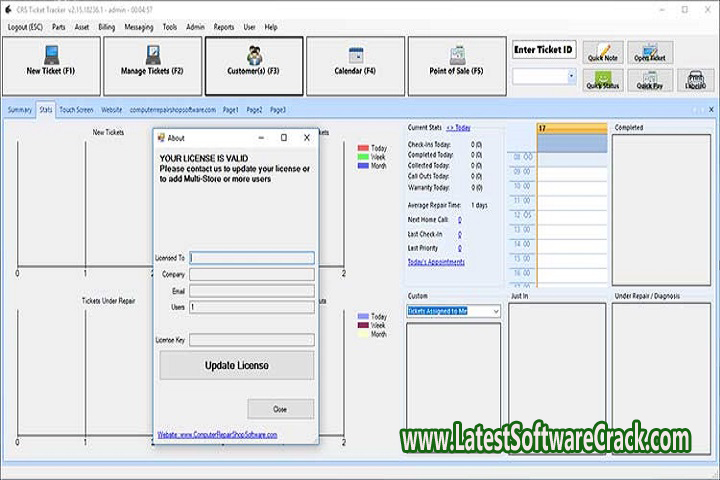Open the Asset menu
This screenshot has height=480, width=720.
tap(82, 27)
